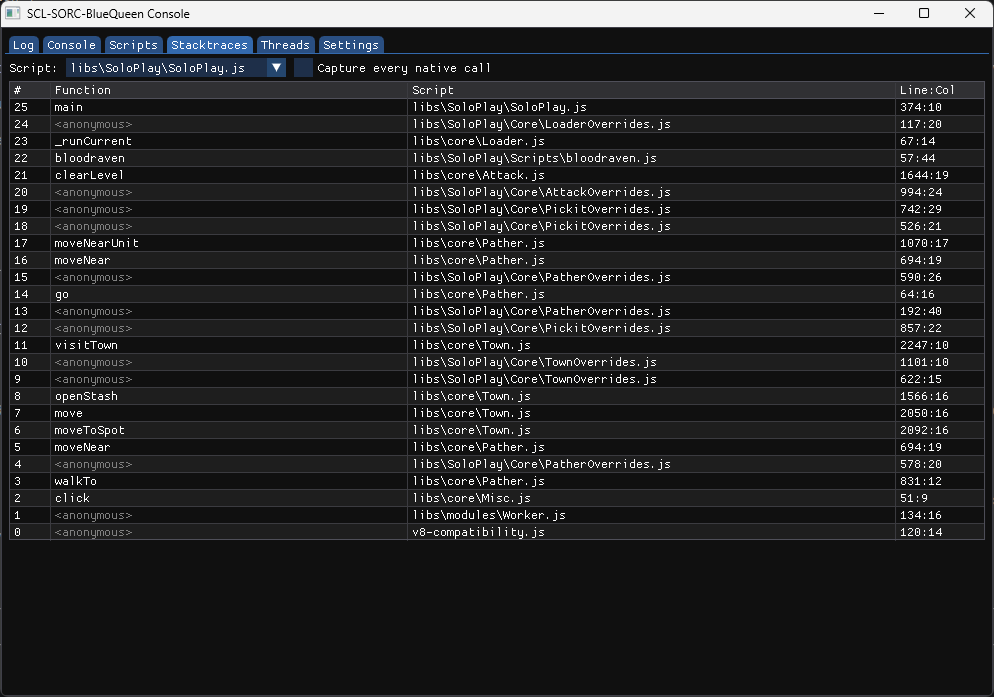Click PatherOverrides.js path at line 578:20
The image size is (994, 697).
(x=541, y=464)
